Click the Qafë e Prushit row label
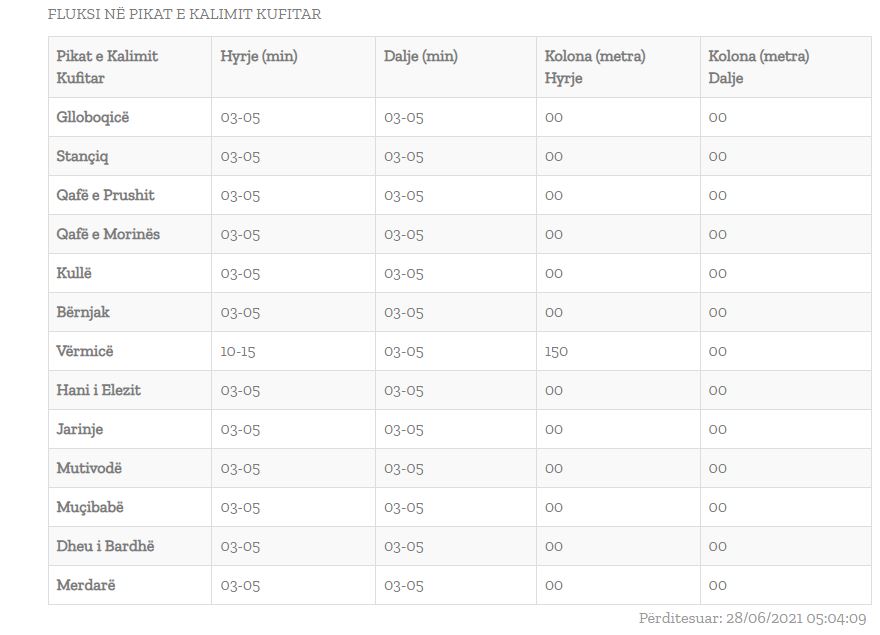880x635 pixels. tap(105, 195)
